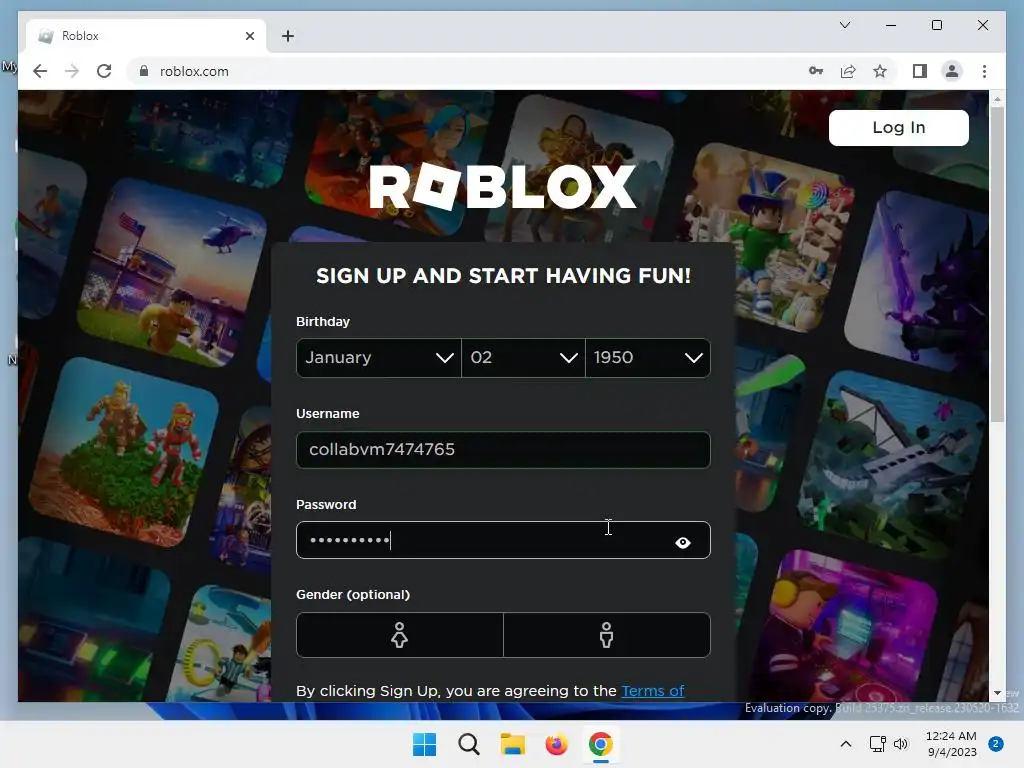The image size is (1024, 768).
Task: Click the Chrome taskbar icon
Action: click(x=601, y=744)
